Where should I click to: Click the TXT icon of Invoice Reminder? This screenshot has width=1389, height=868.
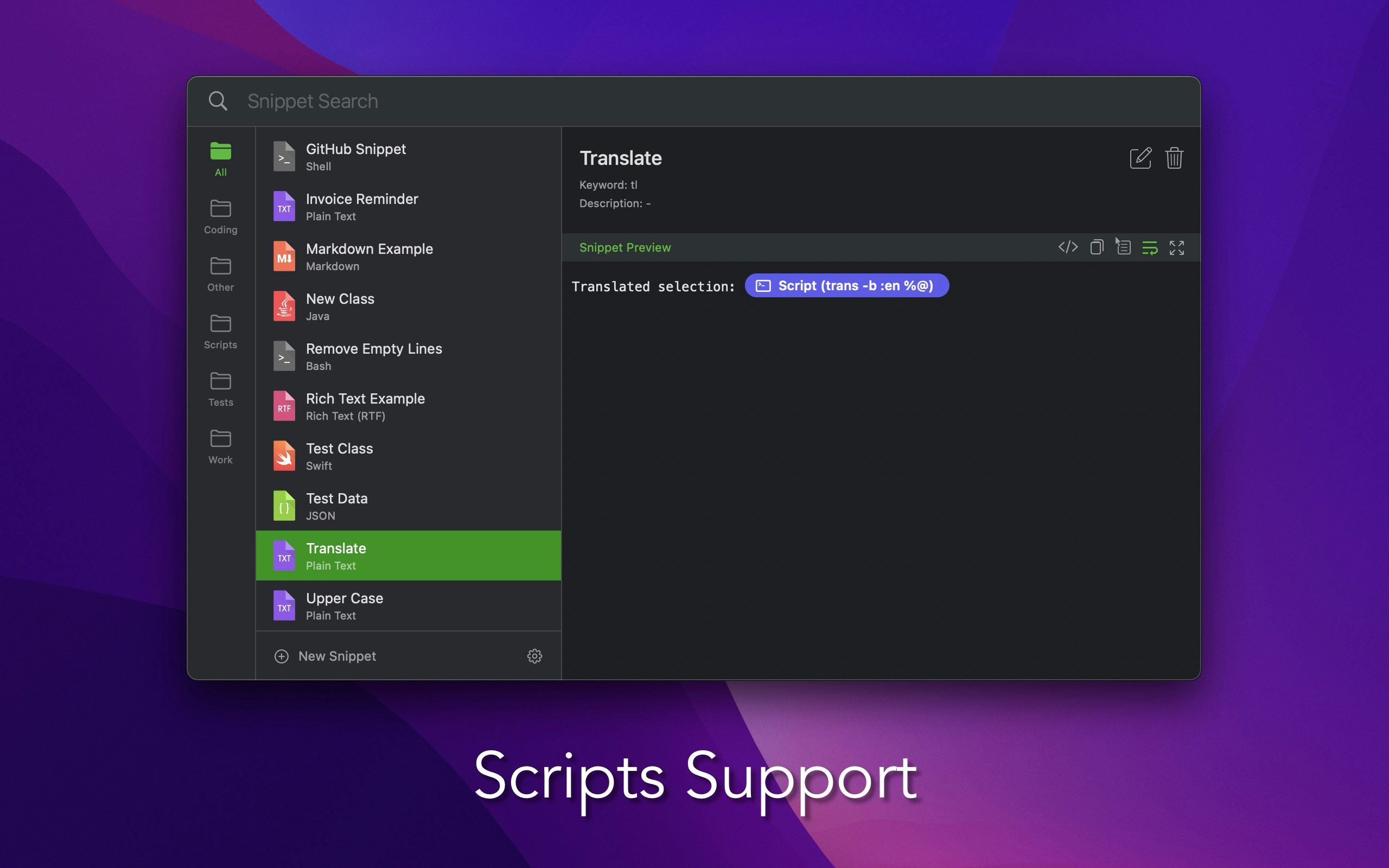(x=284, y=207)
